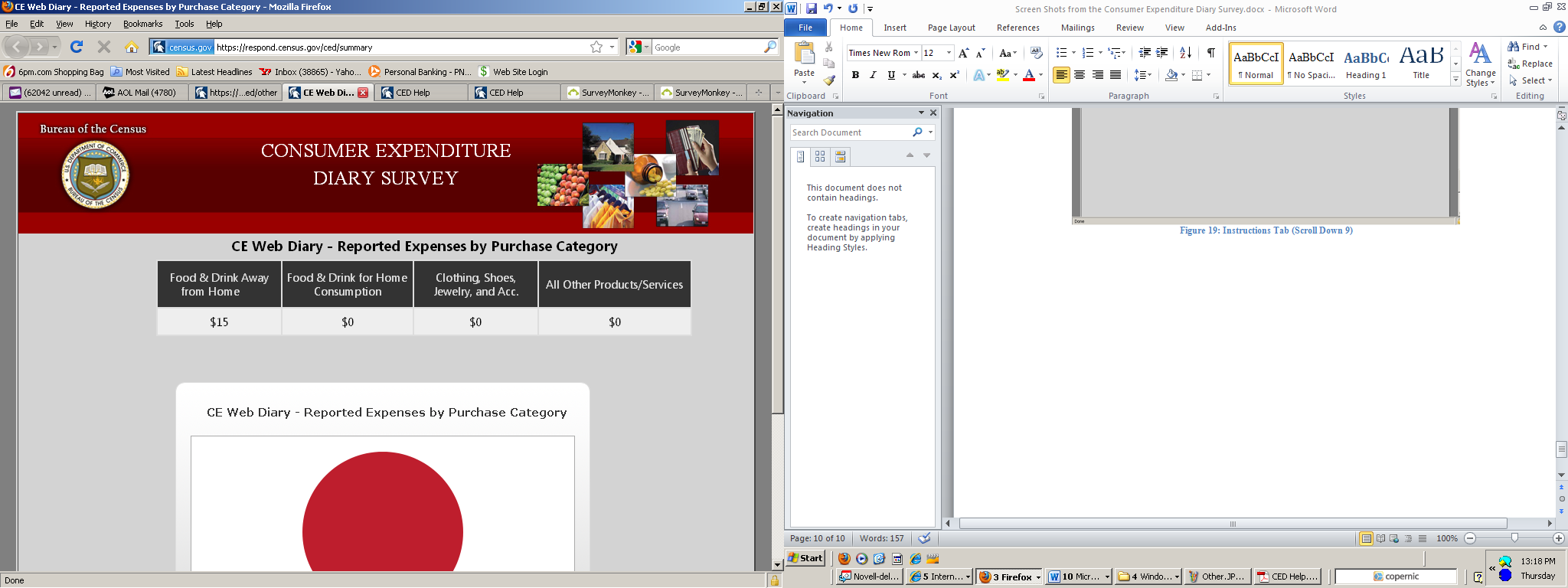Open Latest Headlines bookmark
The width and height of the screenshot is (1568, 588).
point(214,72)
